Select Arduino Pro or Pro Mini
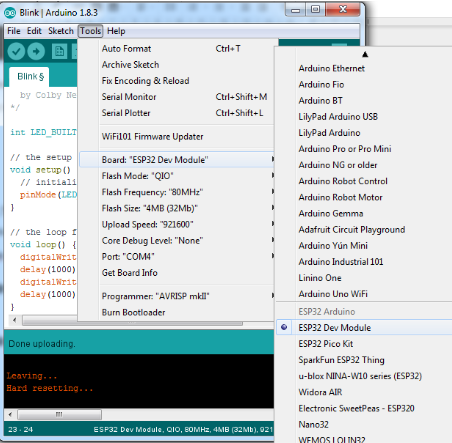The image size is (452, 443). pos(364,149)
